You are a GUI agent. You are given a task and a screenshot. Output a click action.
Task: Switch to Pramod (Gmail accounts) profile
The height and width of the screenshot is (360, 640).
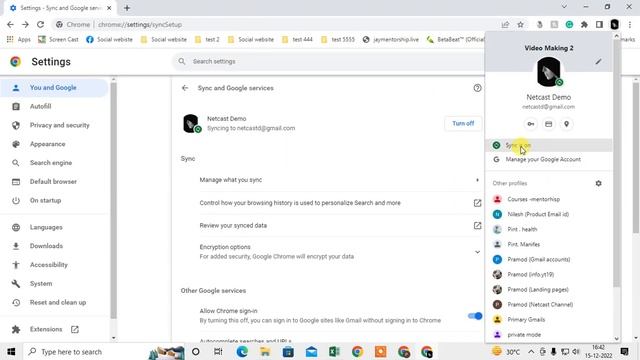549,260
